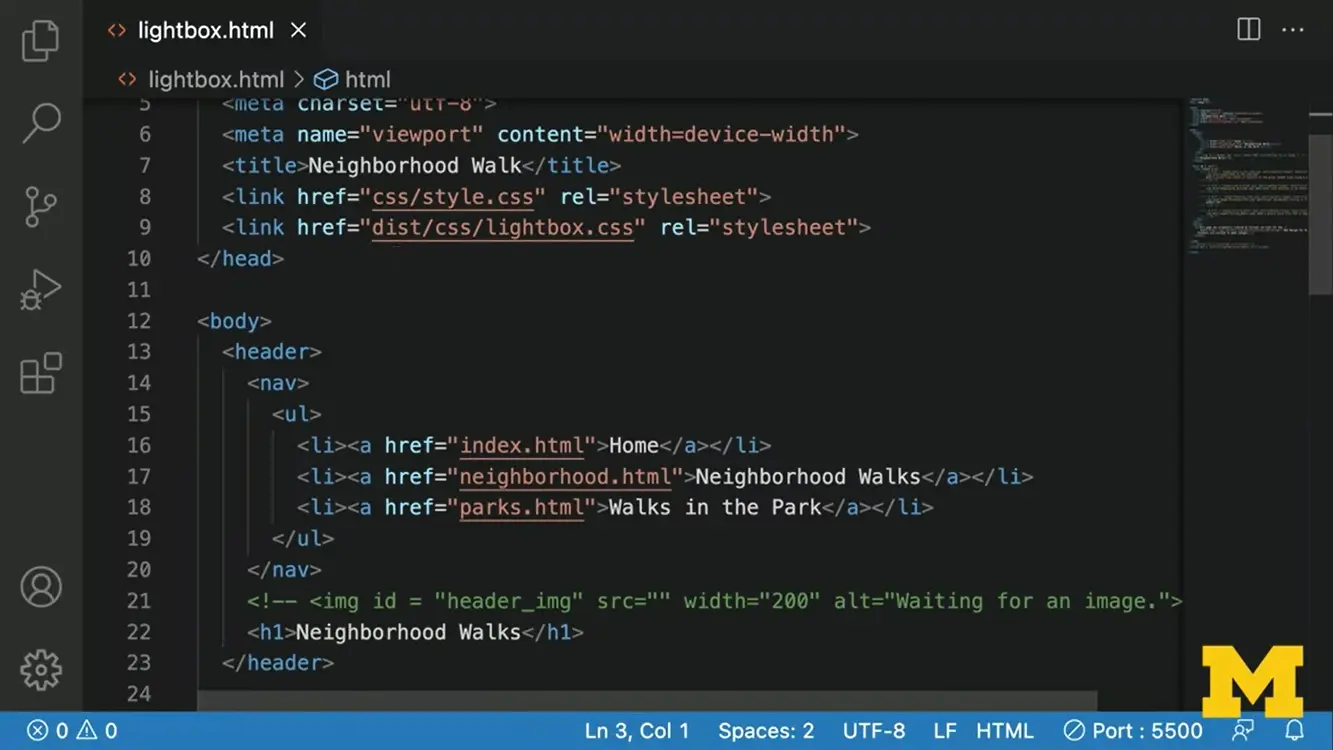The height and width of the screenshot is (750, 1333).
Task: Select UTF-8 encoding in status bar
Action: [x=874, y=731]
